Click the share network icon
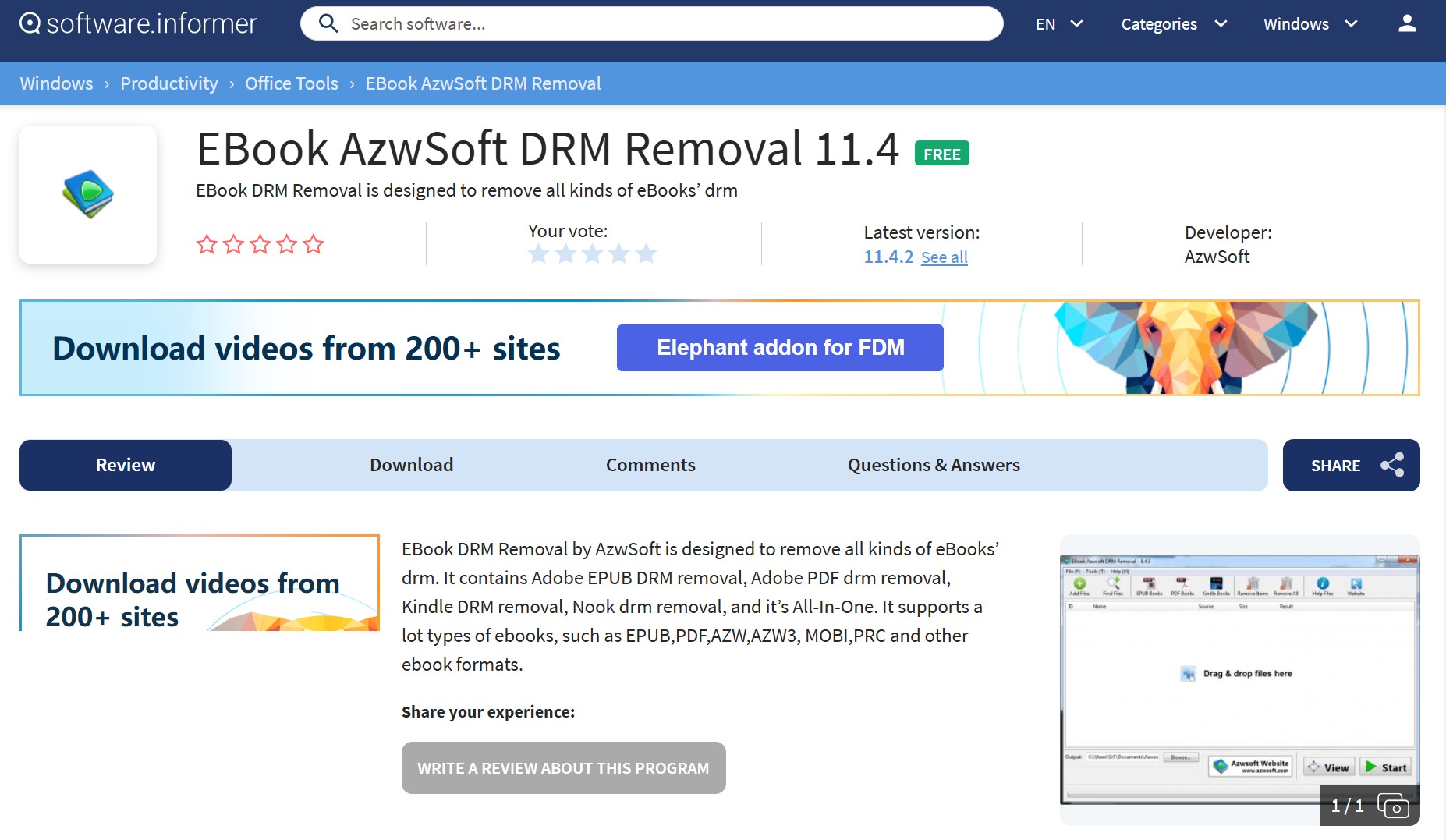 [1392, 465]
